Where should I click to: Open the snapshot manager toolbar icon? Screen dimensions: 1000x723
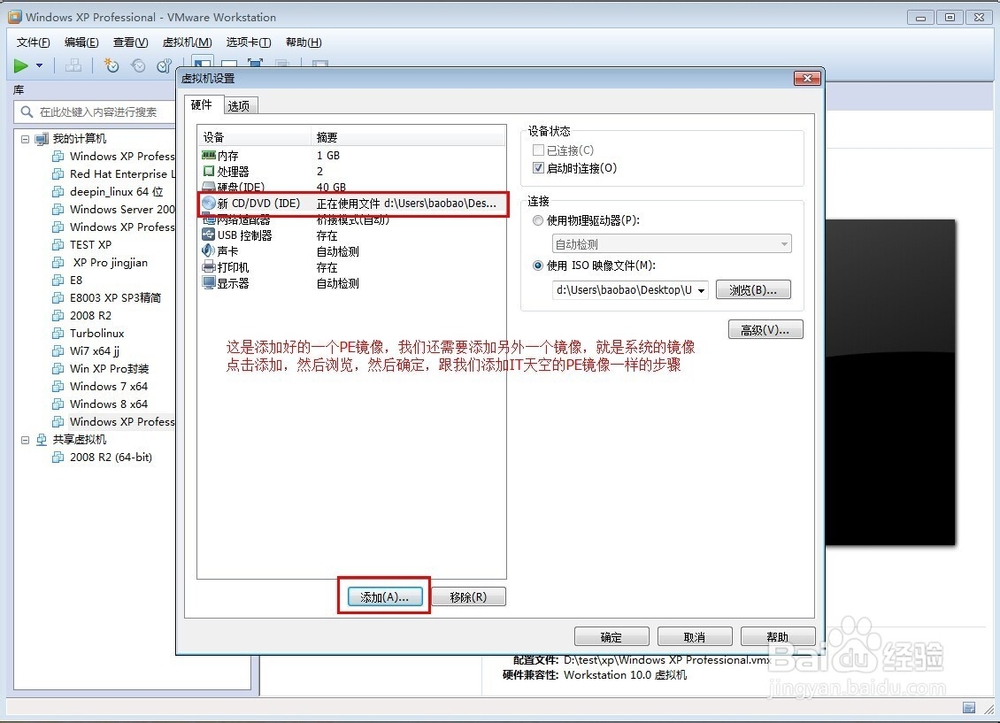[164, 66]
